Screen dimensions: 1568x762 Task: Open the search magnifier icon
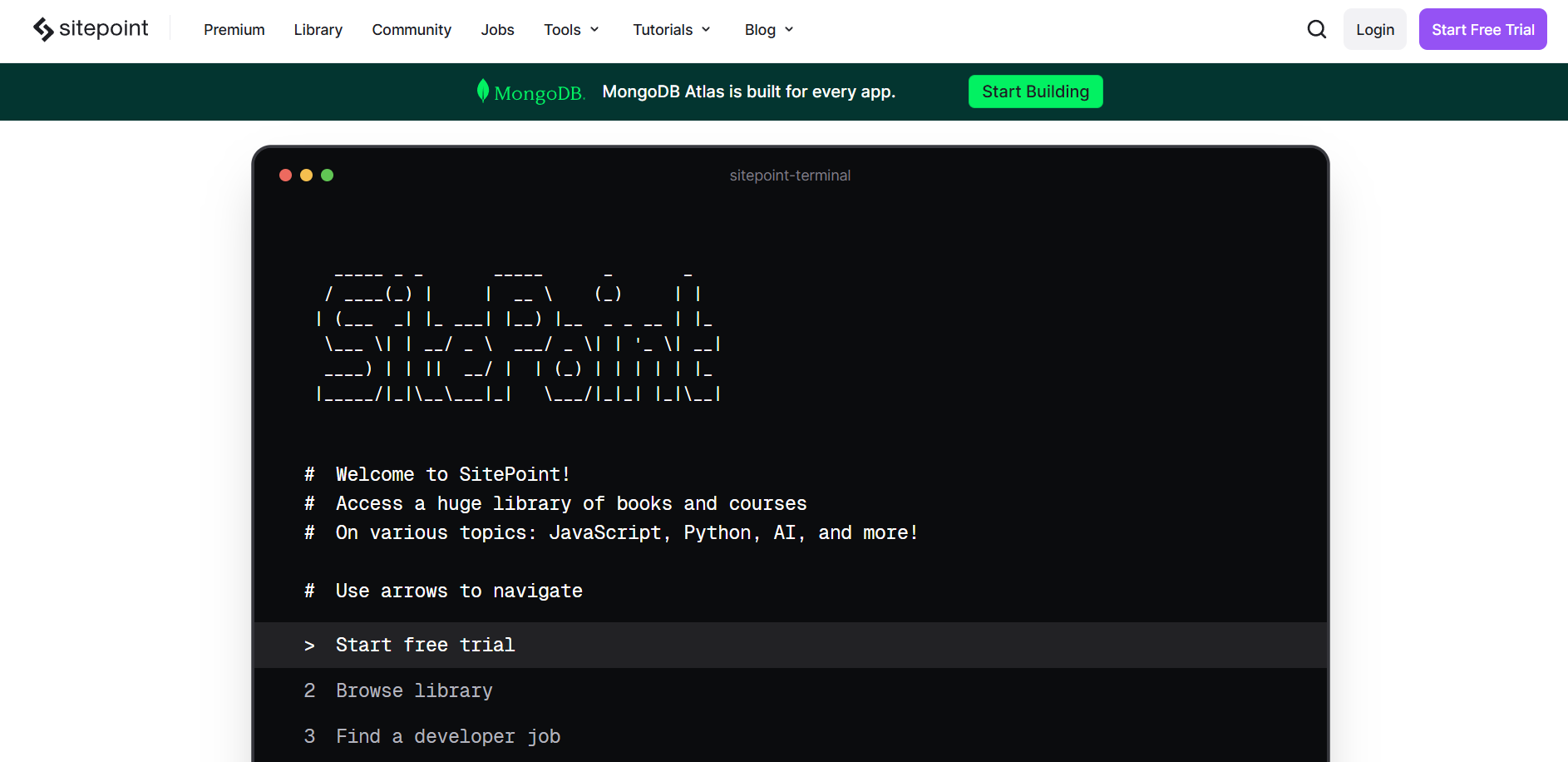point(1316,29)
